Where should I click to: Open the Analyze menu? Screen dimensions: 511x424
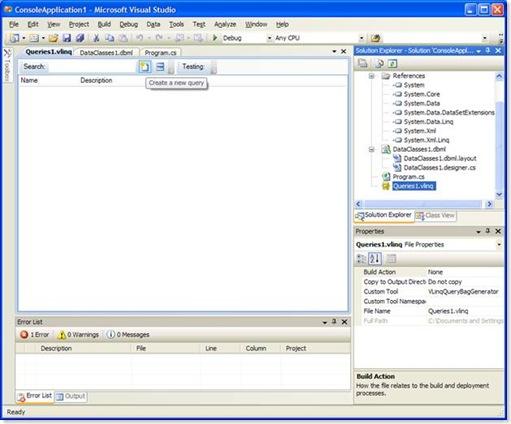tap(225, 24)
